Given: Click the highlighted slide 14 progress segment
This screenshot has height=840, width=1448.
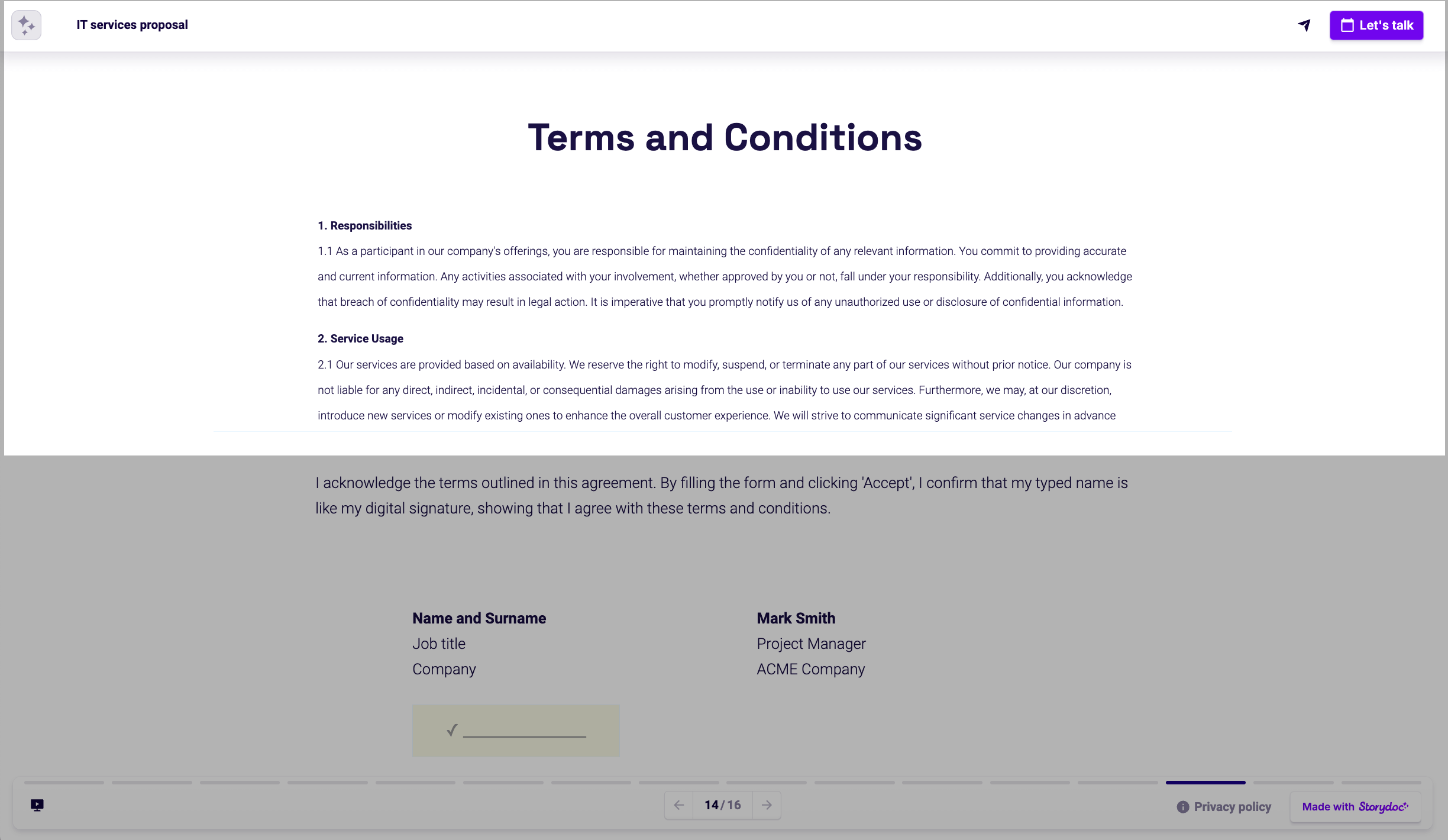Looking at the screenshot, I should click(x=1205, y=782).
